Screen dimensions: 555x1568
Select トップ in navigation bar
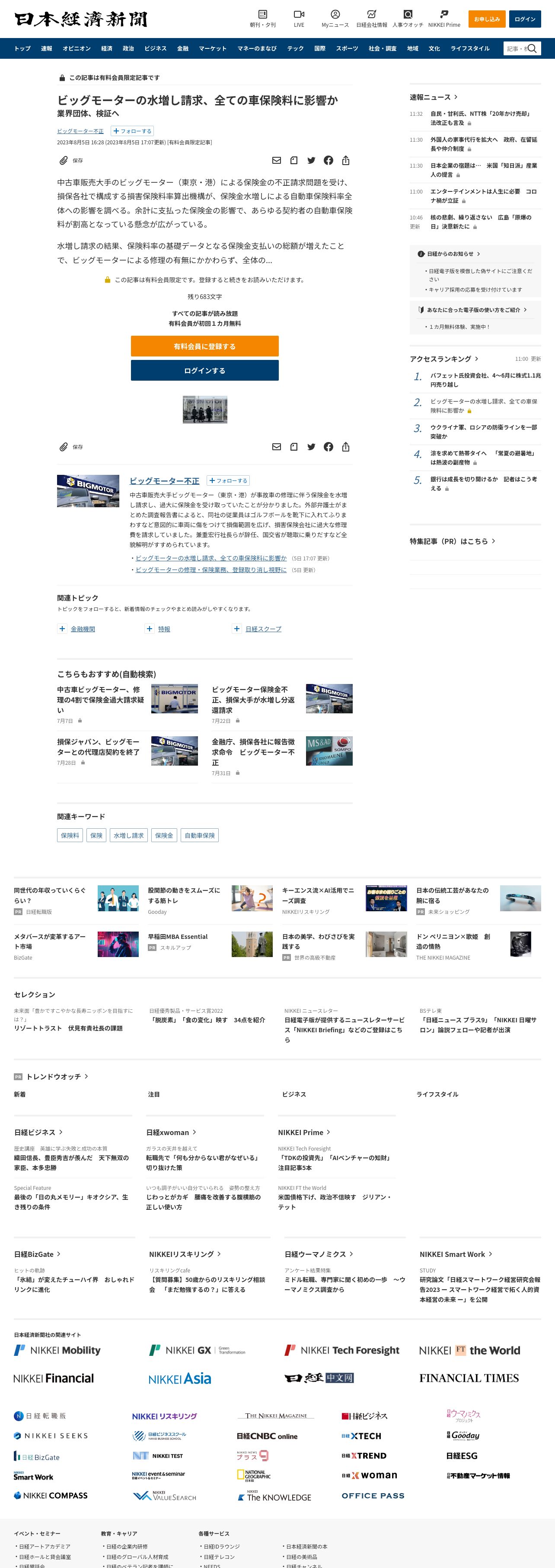(x=22, y=49)
